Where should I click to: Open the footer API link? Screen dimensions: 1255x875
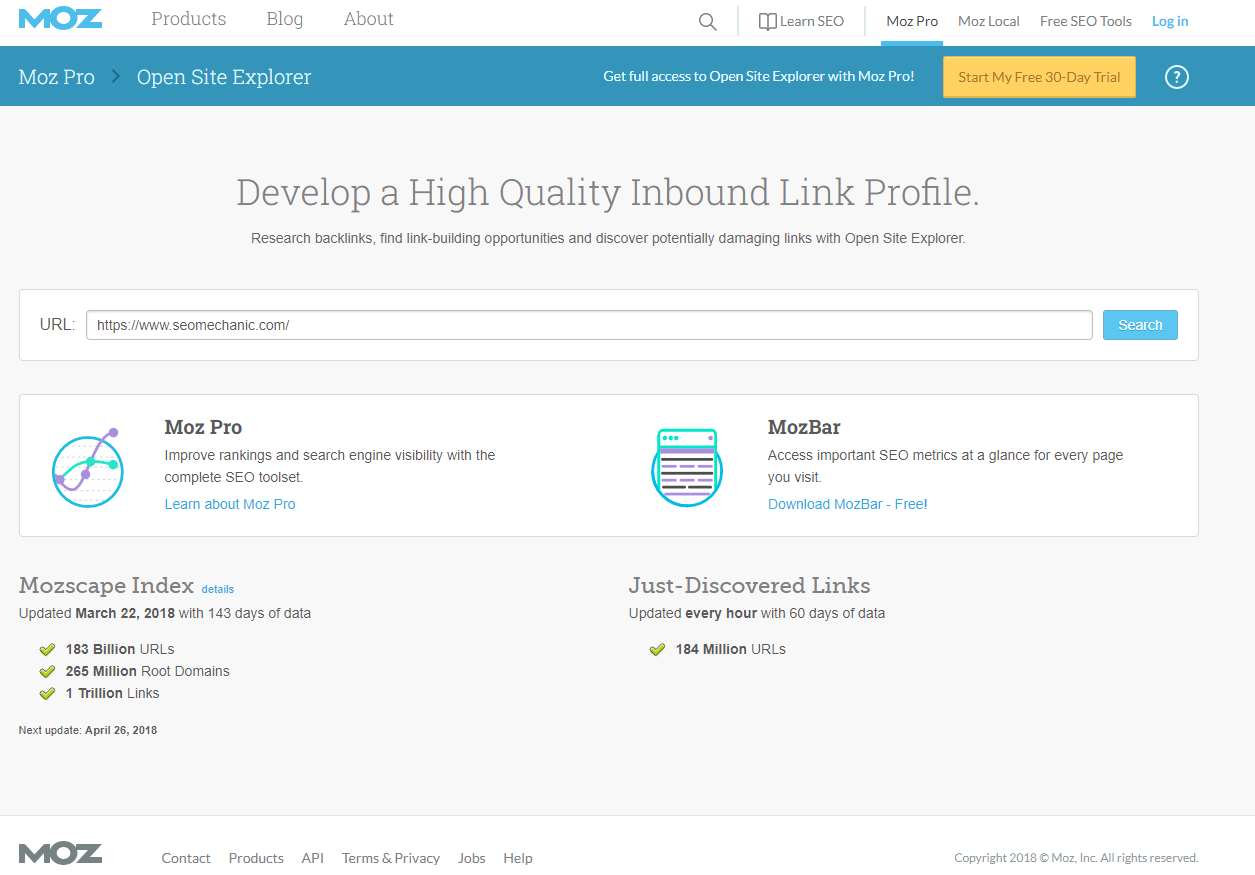tap(313, 858)
